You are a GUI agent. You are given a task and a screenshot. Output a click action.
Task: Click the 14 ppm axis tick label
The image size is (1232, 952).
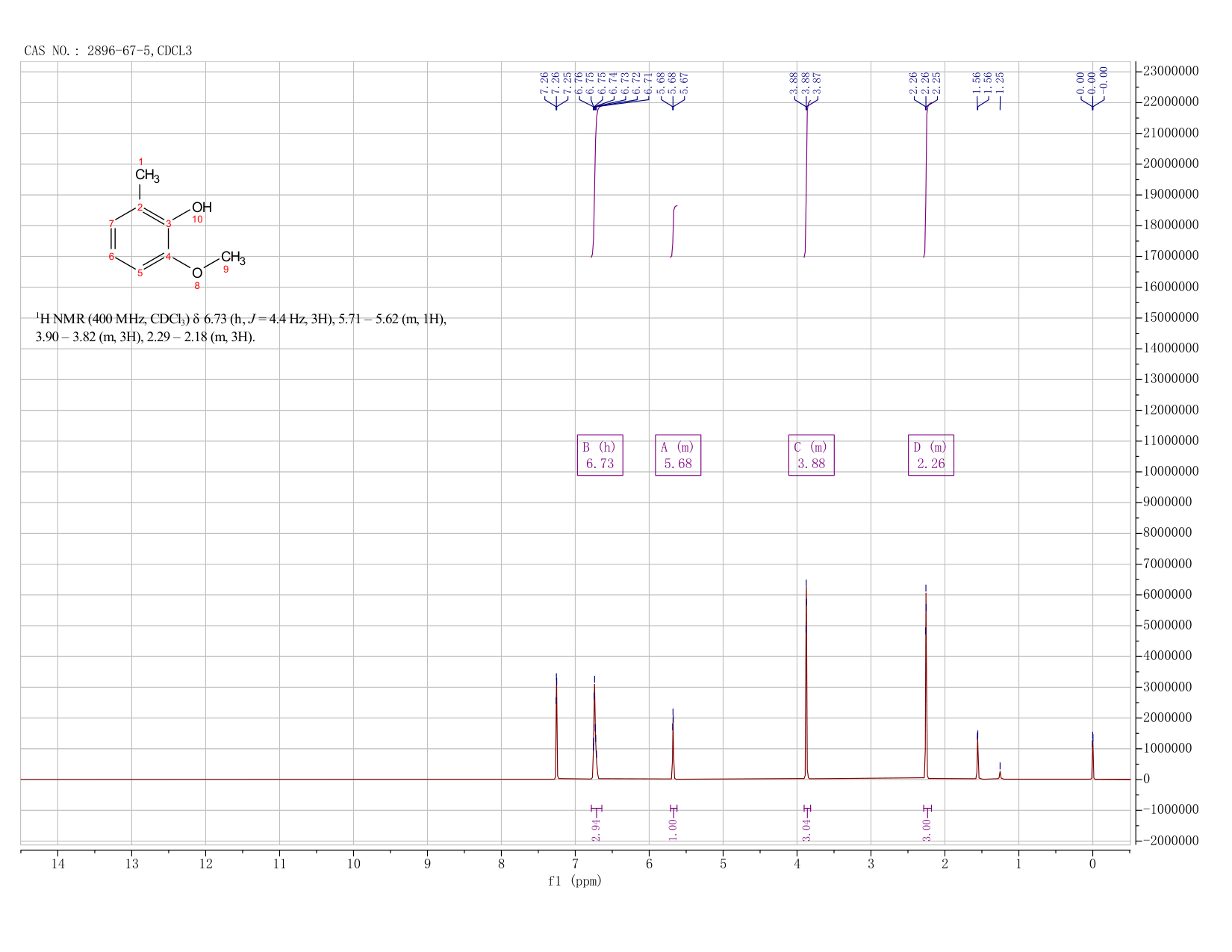[x=57, y=864]
